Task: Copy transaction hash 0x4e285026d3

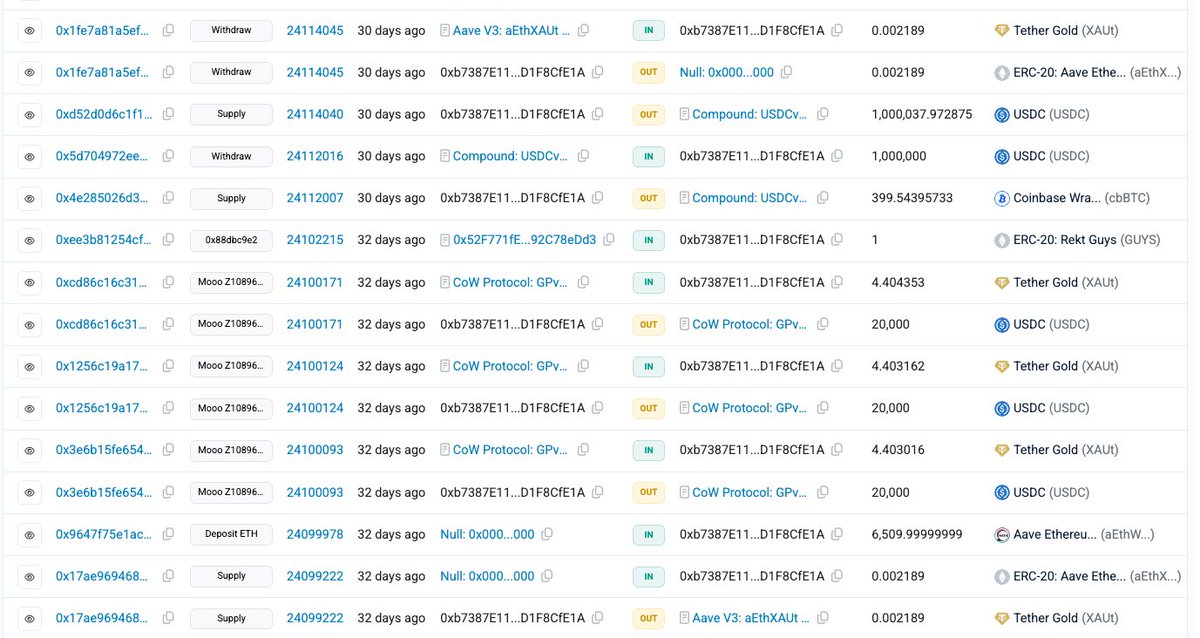Action: tap(168, 199)
